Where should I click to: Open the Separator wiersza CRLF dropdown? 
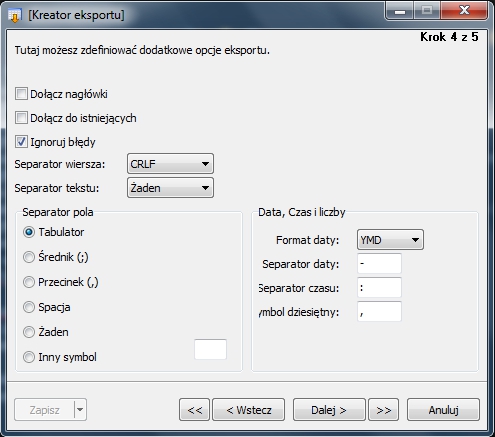(170, 164)
